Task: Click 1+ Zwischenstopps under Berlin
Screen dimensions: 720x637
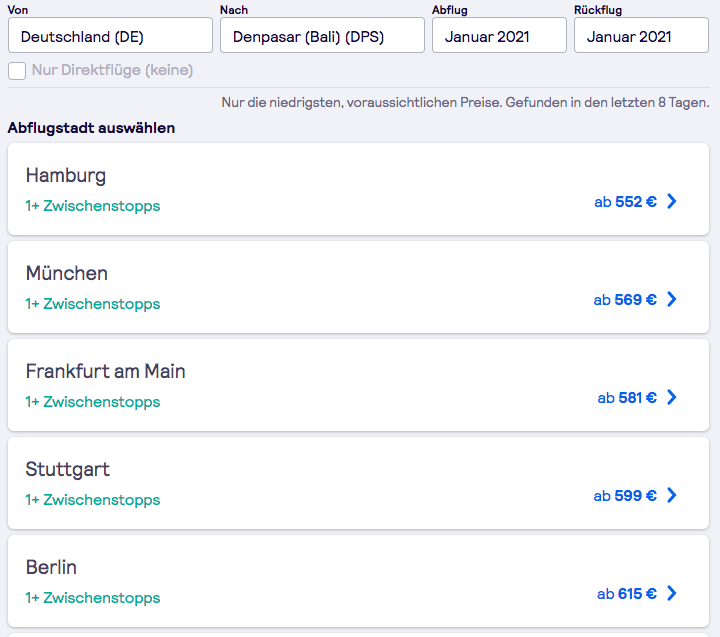Action: click(93, 598)
